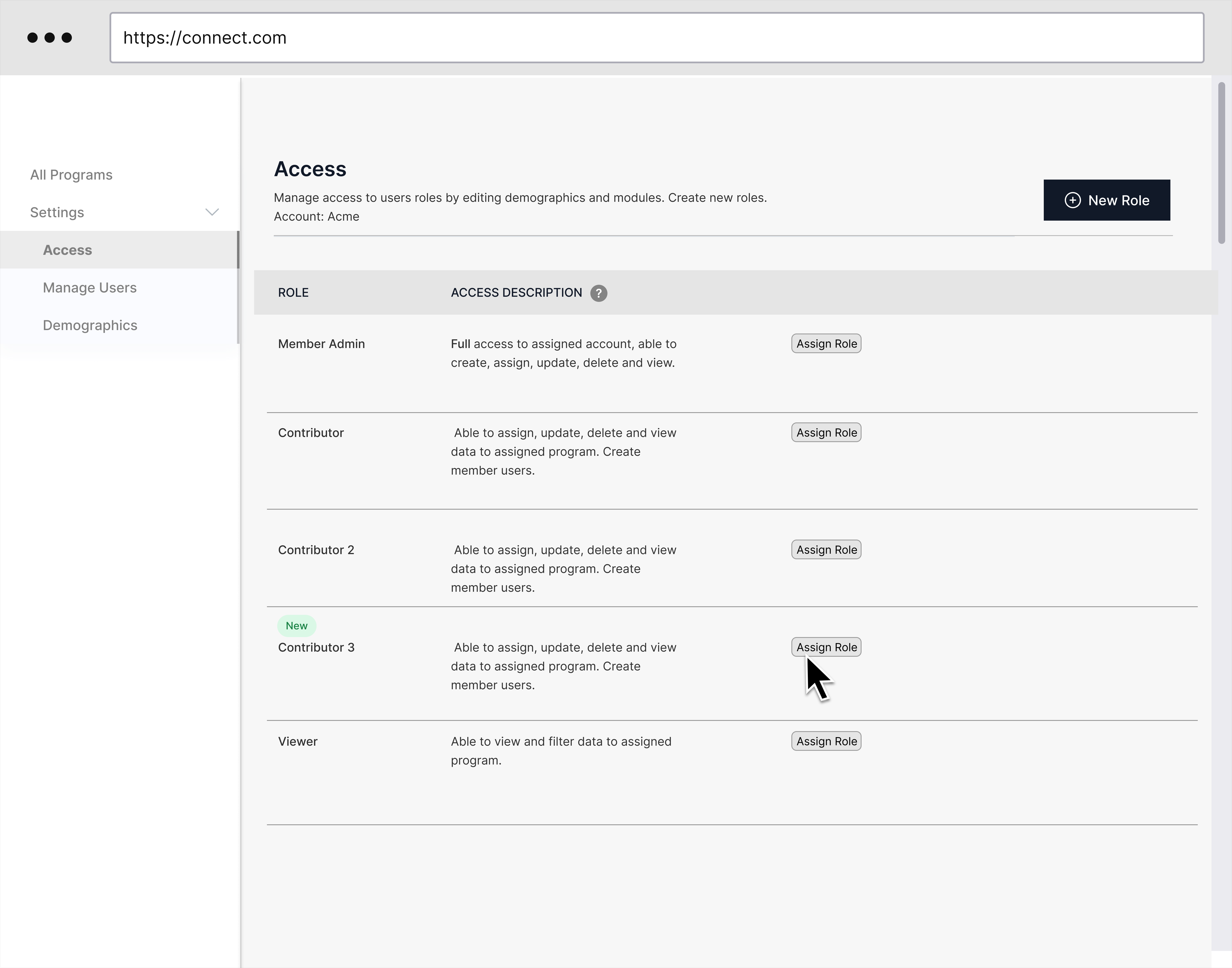1232x968 pixels.
Task: Click the ROLE column header
Action: (x=293, y=292)
